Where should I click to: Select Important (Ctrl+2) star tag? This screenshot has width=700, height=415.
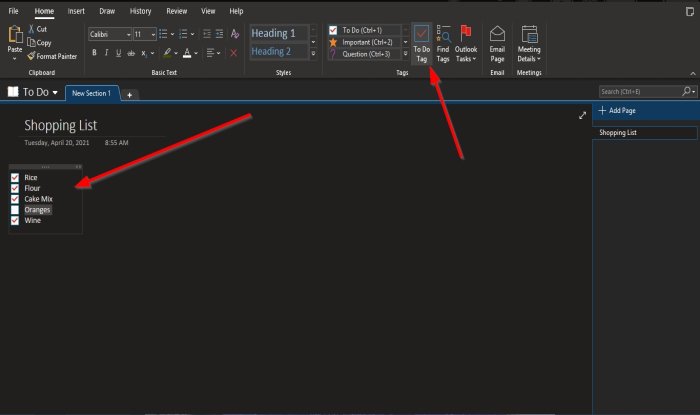(364, 42)
